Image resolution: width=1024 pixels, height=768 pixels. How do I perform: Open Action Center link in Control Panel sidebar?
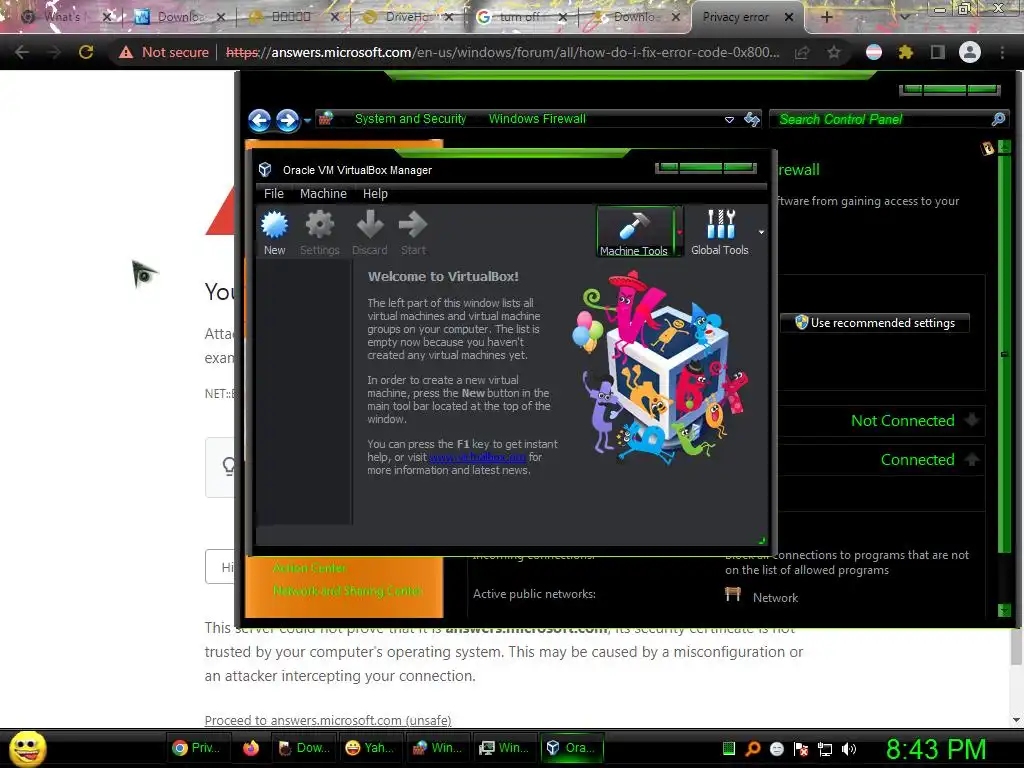click(310, 568)
